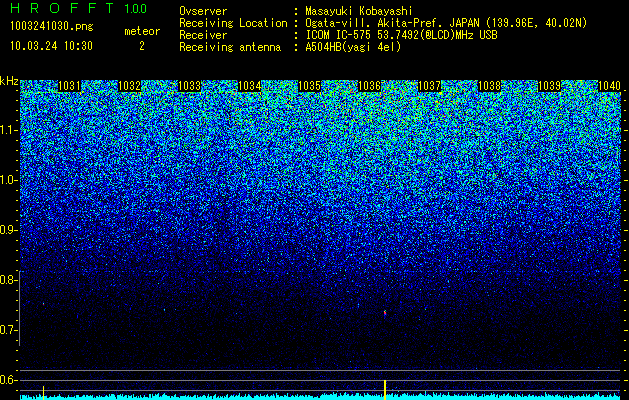Viewport: 629px width, 400px height.
Task: Click the short yellow meteor spike at bottom left
Action: tap(43, 392)
